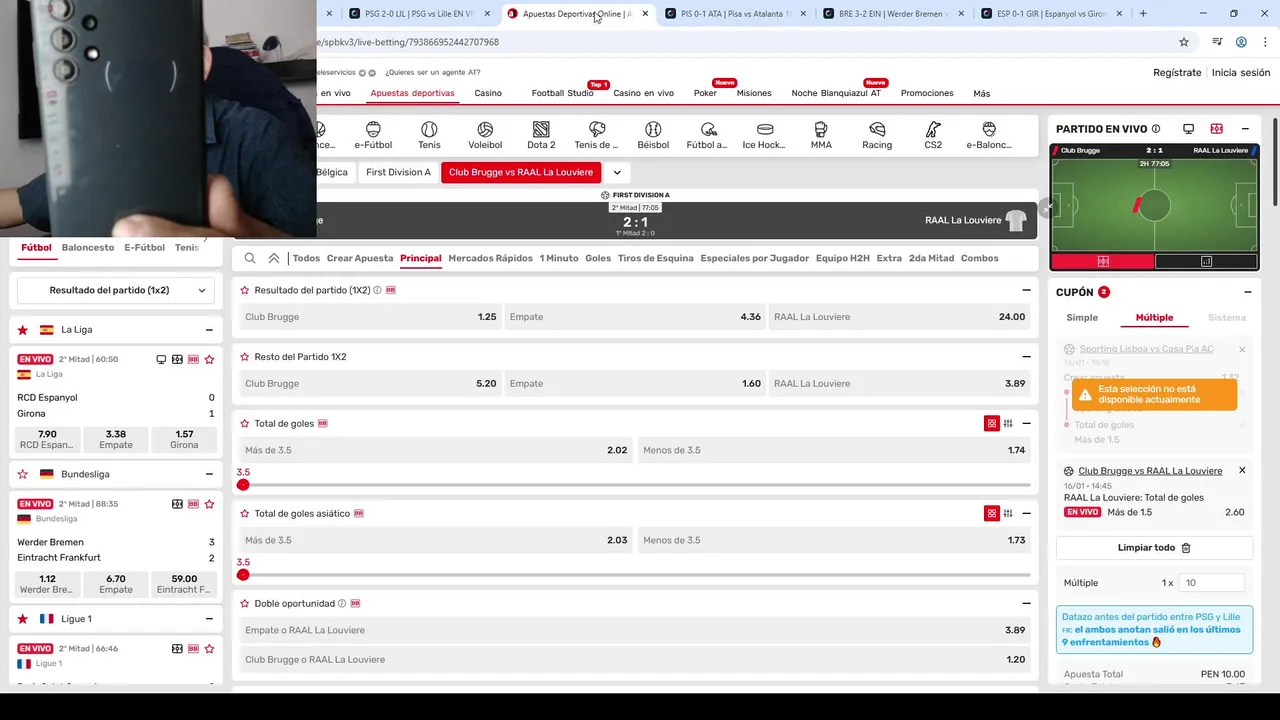Select the CS2 esports icon

pyautogui.click(x=933, y=135)
